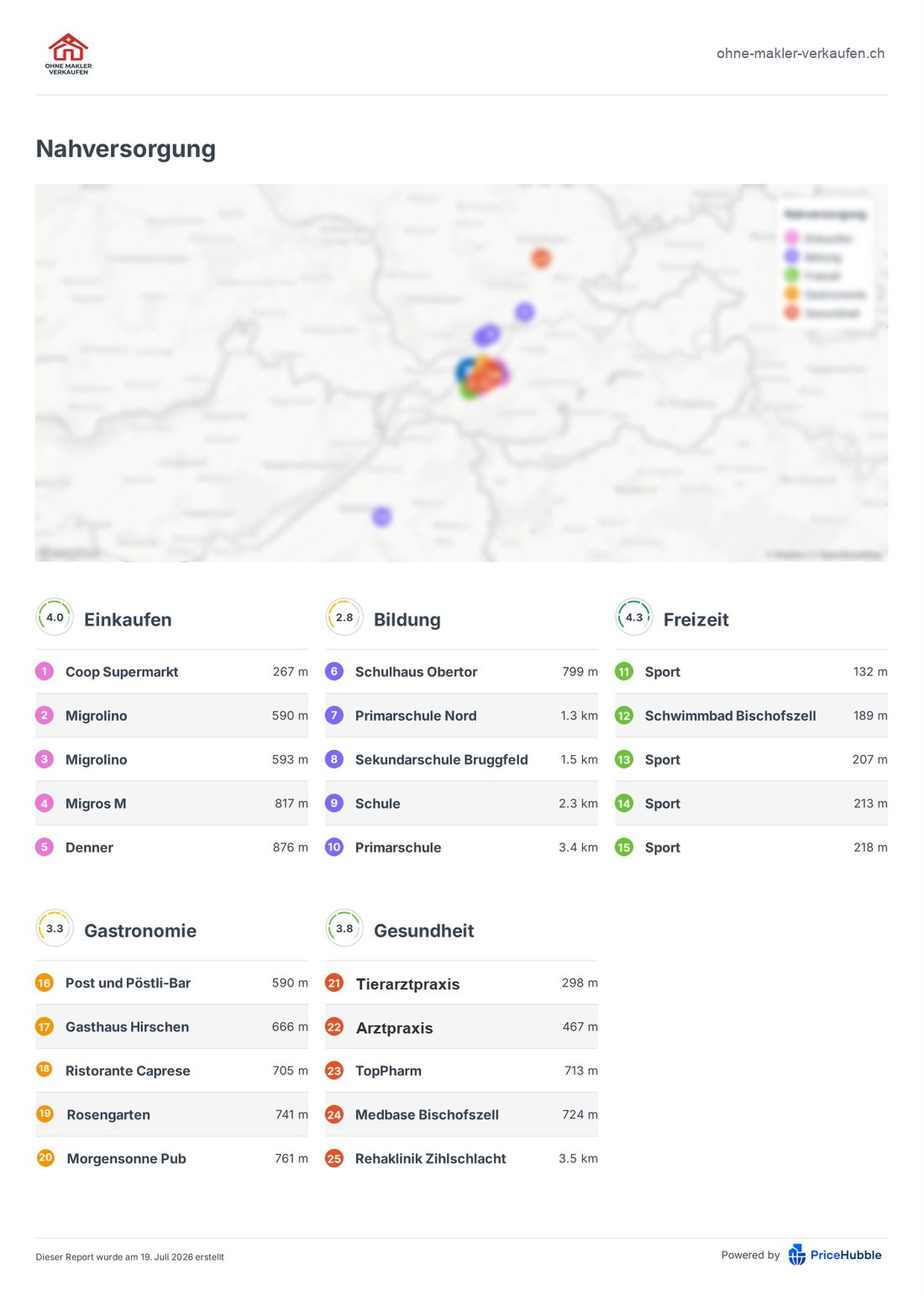The width and height of the screenshot is (924, 1306).
Task: Click marker 21 beside Tierarztpraxis
Action: (334, 983)
